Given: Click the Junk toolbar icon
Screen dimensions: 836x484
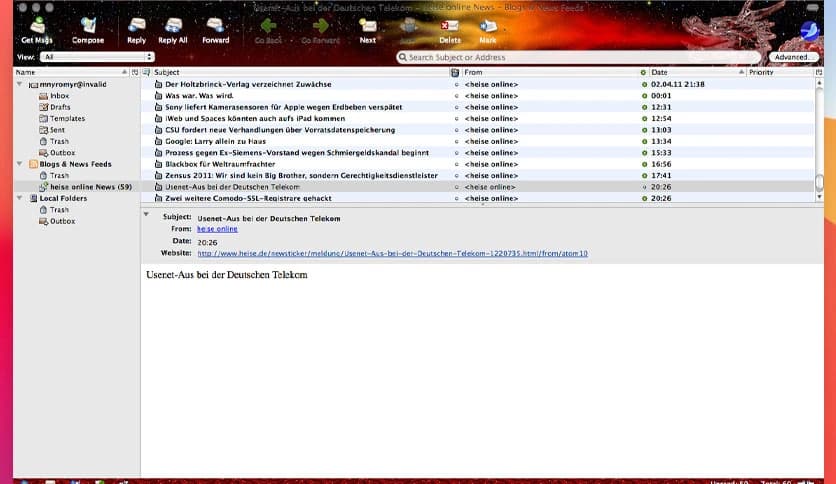Looking at the screenshot, I should pyautogui.click(x=408, y=26).
